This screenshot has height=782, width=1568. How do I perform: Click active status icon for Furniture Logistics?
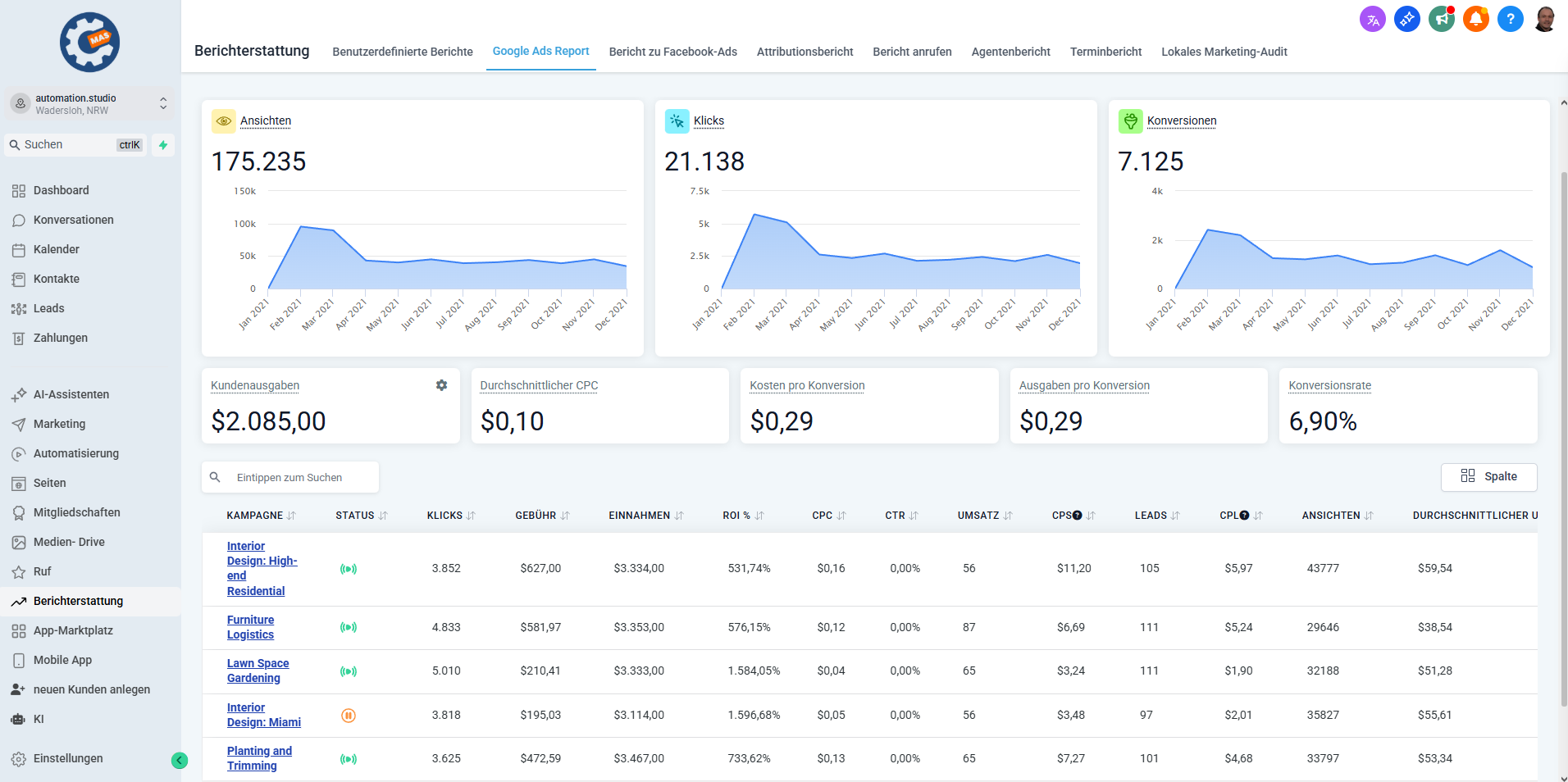349,627
